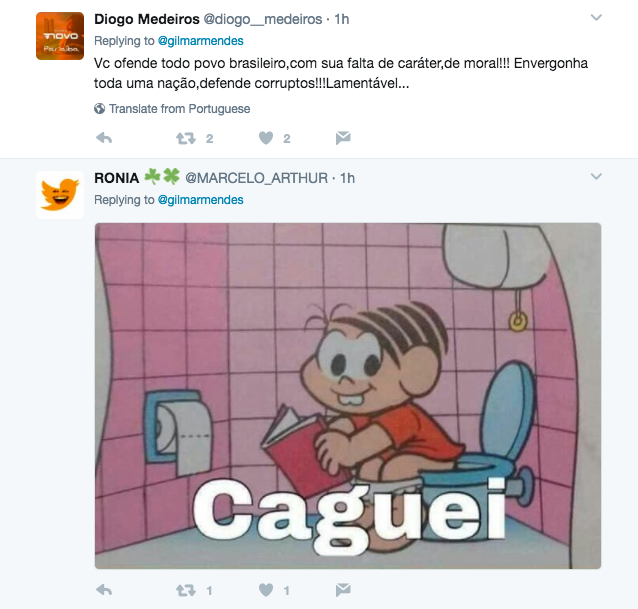Open more options chevron on Diogo's tweet

click(596, 17)
